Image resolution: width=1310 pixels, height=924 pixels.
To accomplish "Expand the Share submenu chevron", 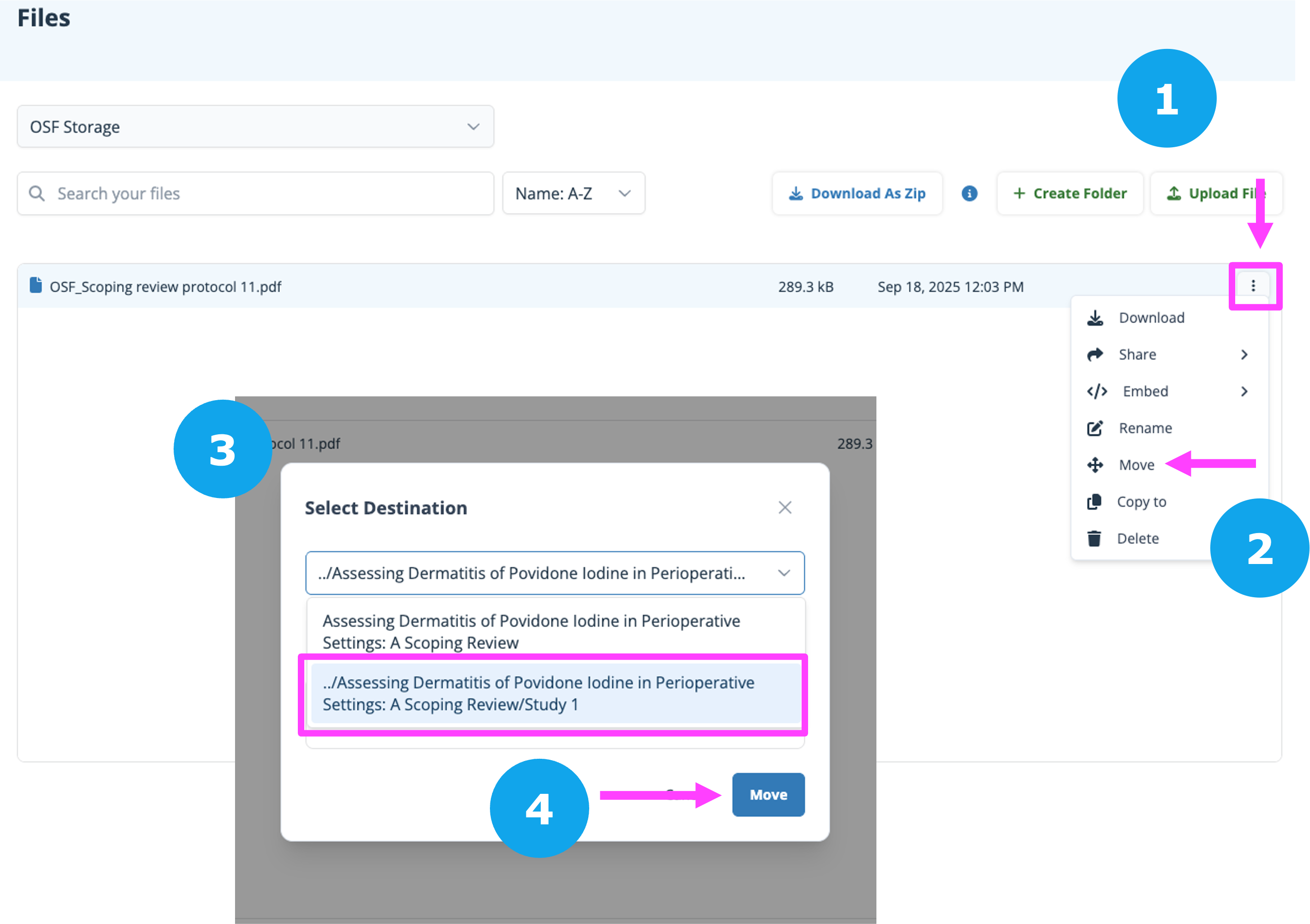I will (x=1244, y=355).
